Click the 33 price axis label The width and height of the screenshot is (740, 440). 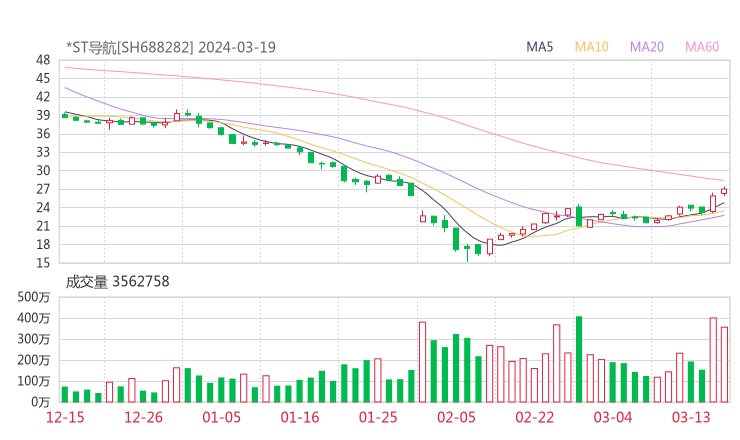point(43,152)
